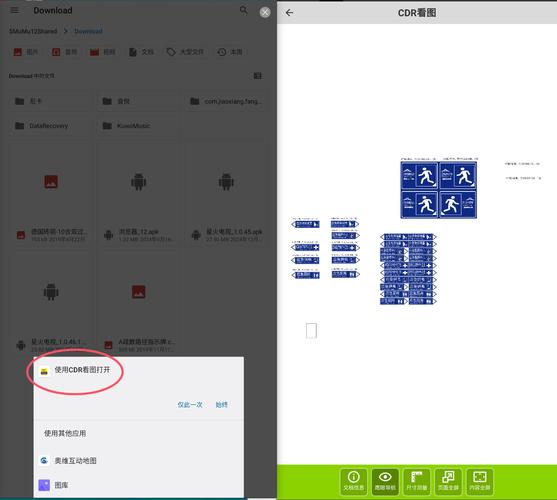Tap 仅此一次 (just once) button
Screen dimensions: 557x500
[190, 404]
